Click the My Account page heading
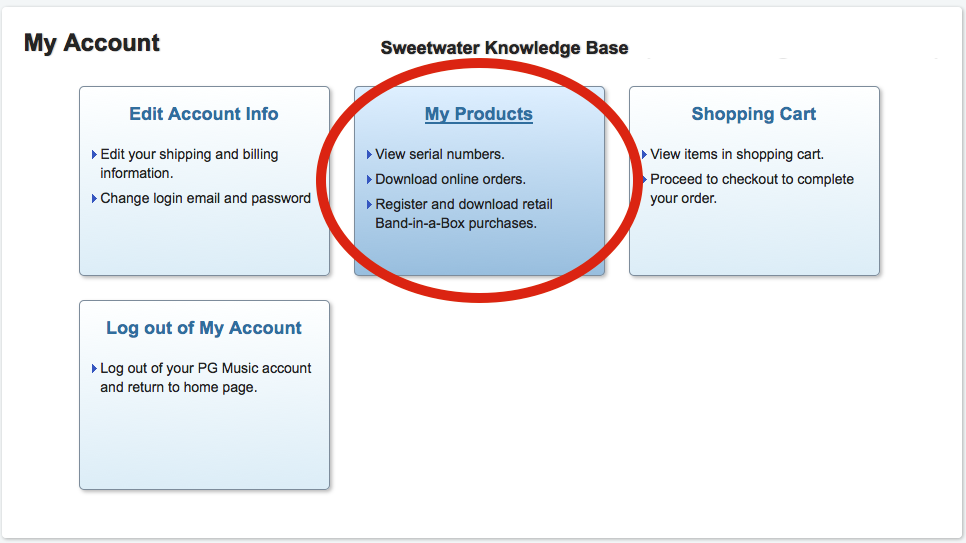This screenshot has width=966, height=543. 92,43
